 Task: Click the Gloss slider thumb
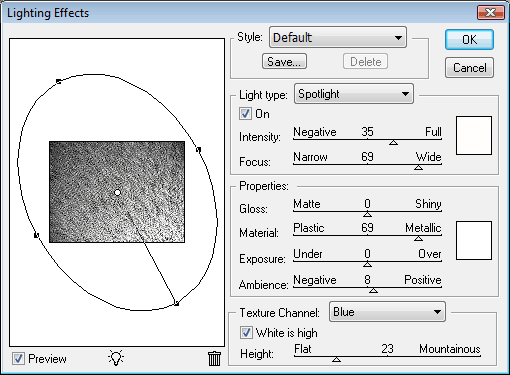[367, 214]
